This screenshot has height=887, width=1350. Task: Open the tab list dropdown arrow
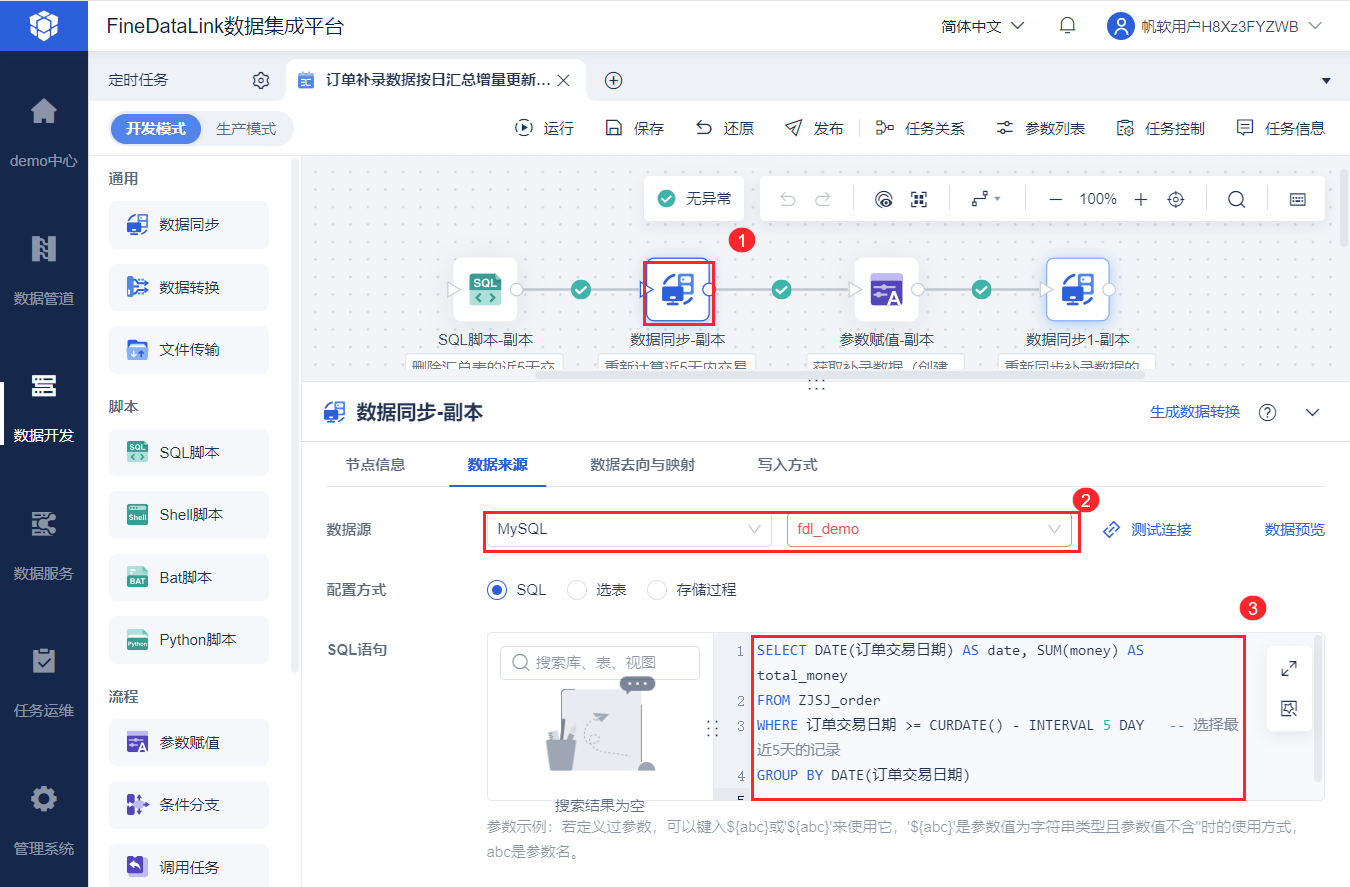[1327, 80]
